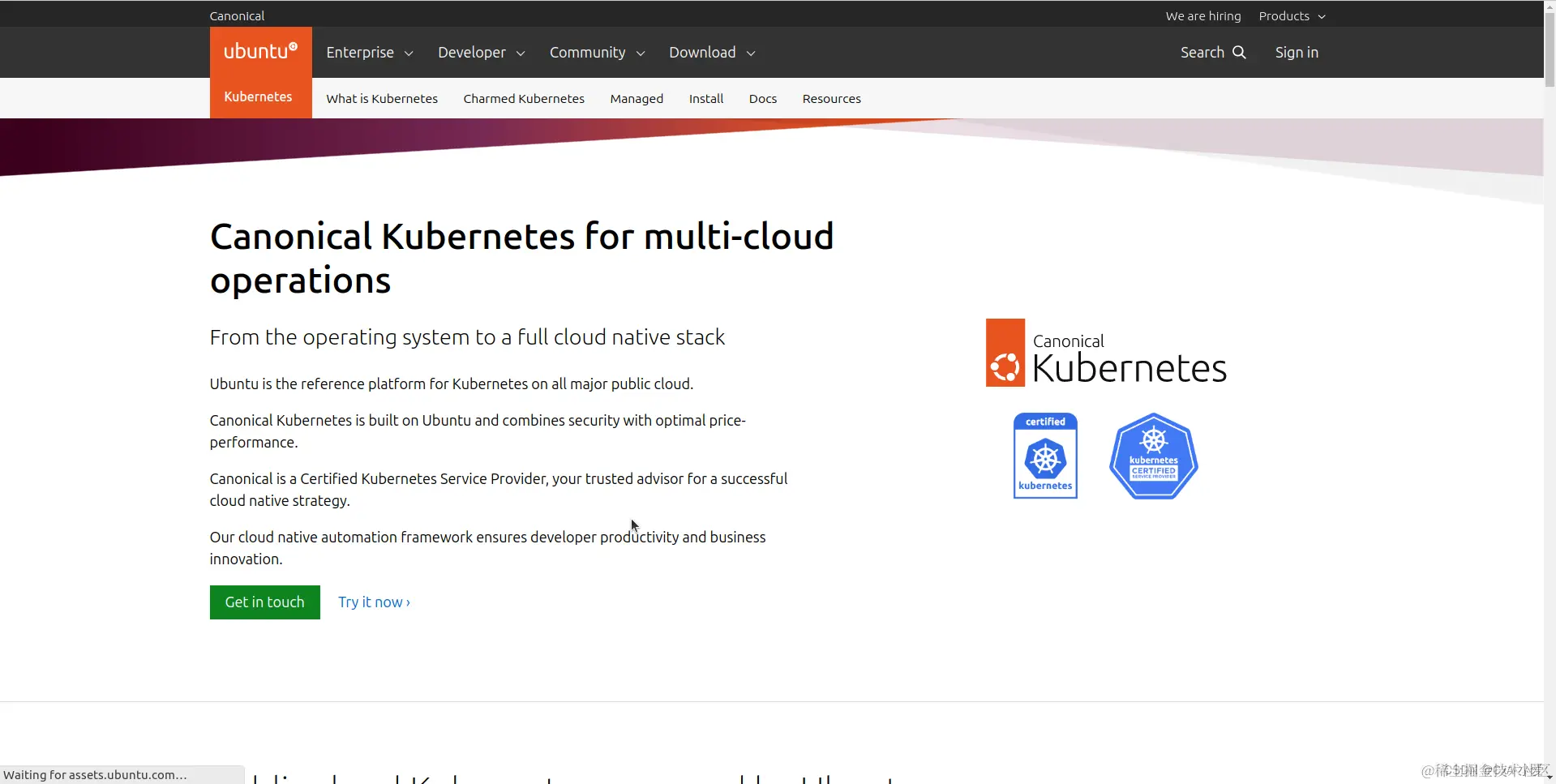Screen dimensions: 1556x784
Task: Click the scrollbar down arrow
Action: [1550, 778]
